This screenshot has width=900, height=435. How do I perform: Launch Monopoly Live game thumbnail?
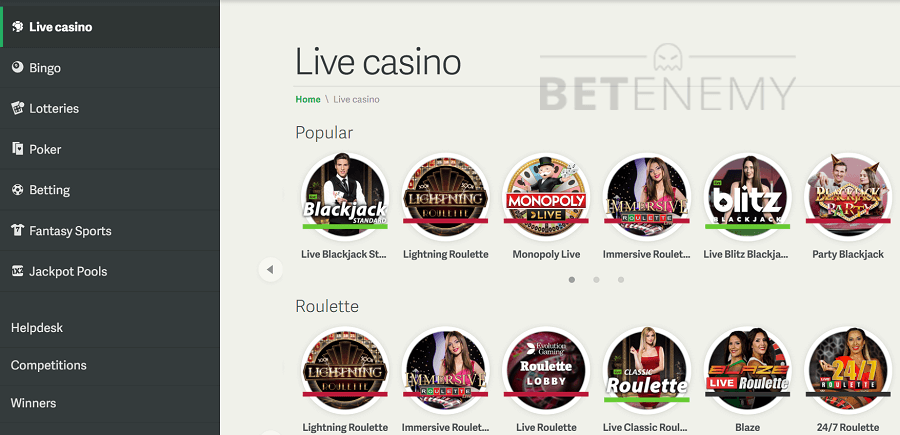tap(546, 196)
